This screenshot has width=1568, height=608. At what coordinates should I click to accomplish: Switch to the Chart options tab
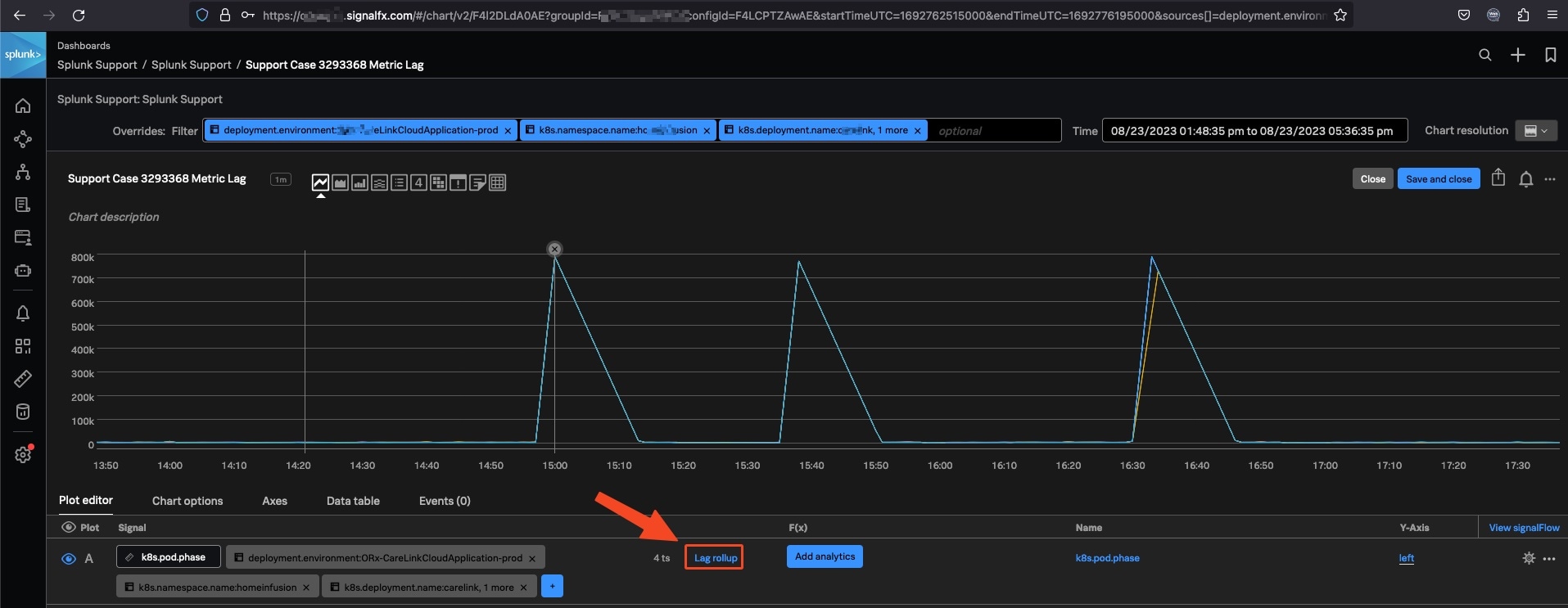[188, 501]
